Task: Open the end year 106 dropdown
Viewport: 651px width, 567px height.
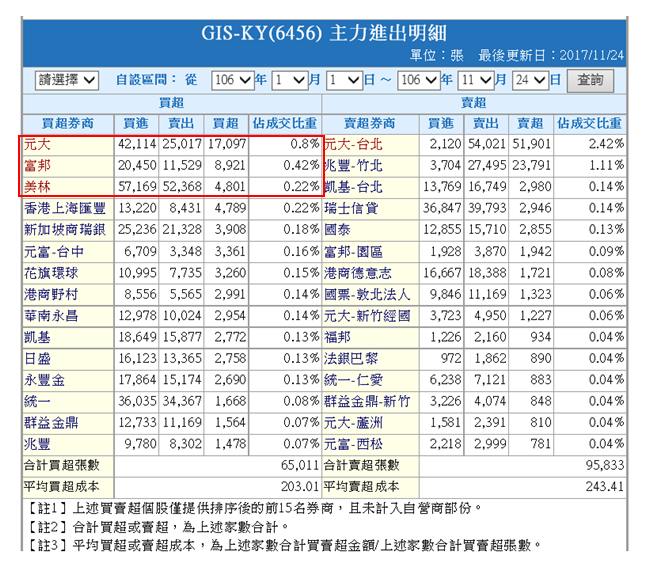Action: (x=418, y=80)
